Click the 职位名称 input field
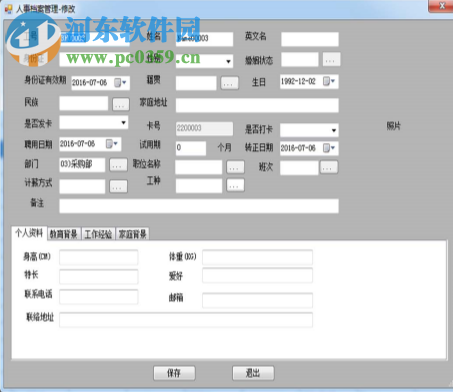The image size is (453, 392). point(199,167)
